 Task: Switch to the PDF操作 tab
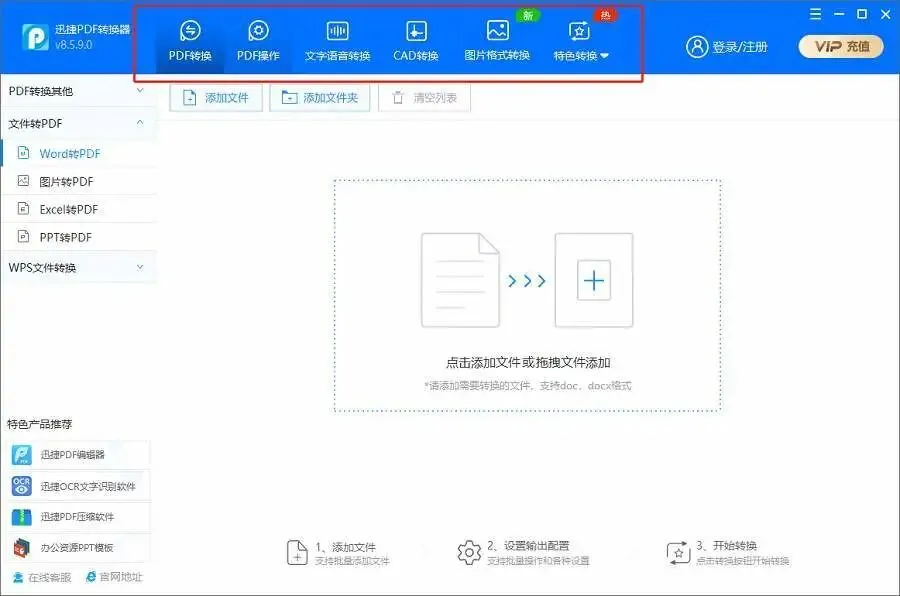[x=258, y=41]
